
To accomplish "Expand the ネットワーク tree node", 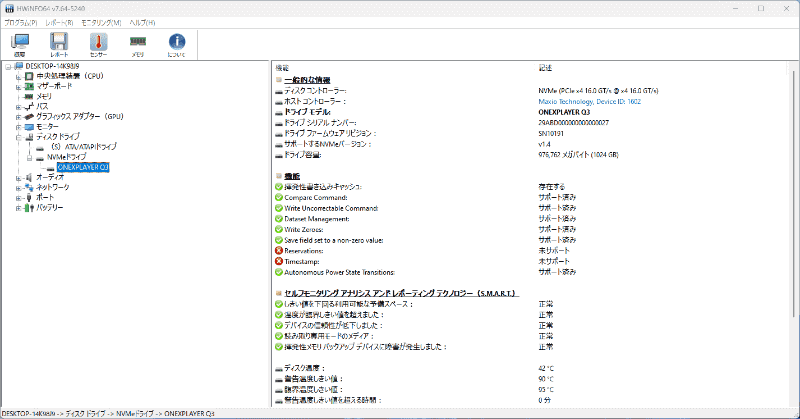I will coord(18,188).
